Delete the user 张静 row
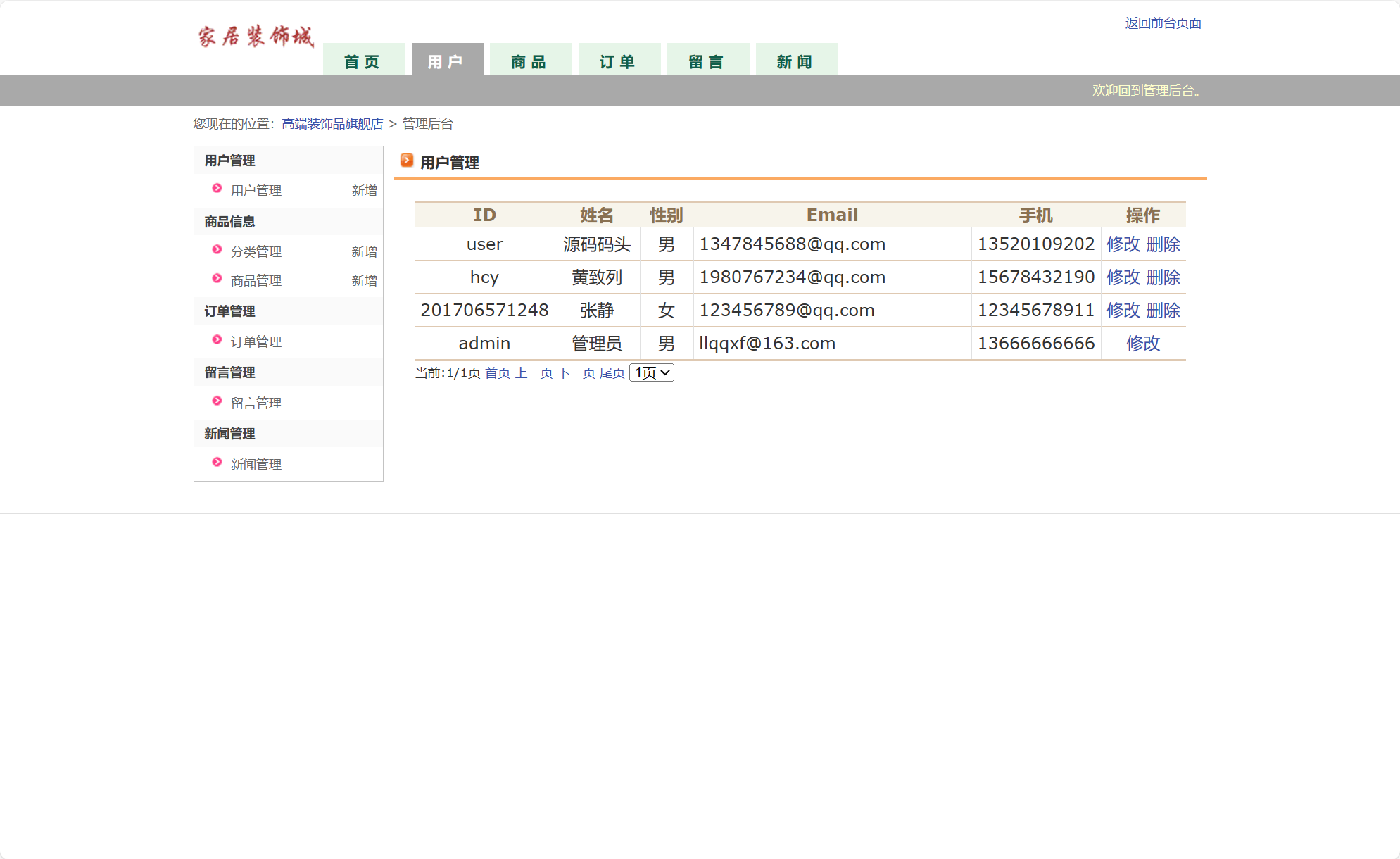This screenshot has height=859, width=1400. [x=1163, y=311]
